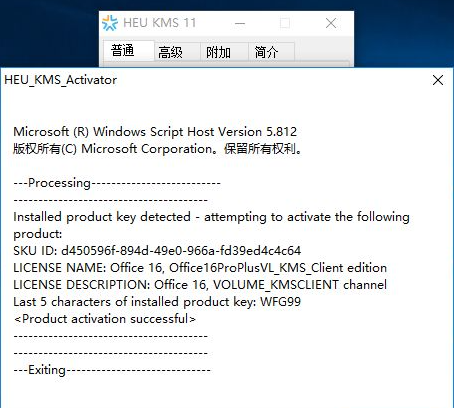Click the LICENSE DESCRIPTION VOLUME_KMSCLIENT line
This screenshot has height=408, width=454.
[x=200, y=284]
